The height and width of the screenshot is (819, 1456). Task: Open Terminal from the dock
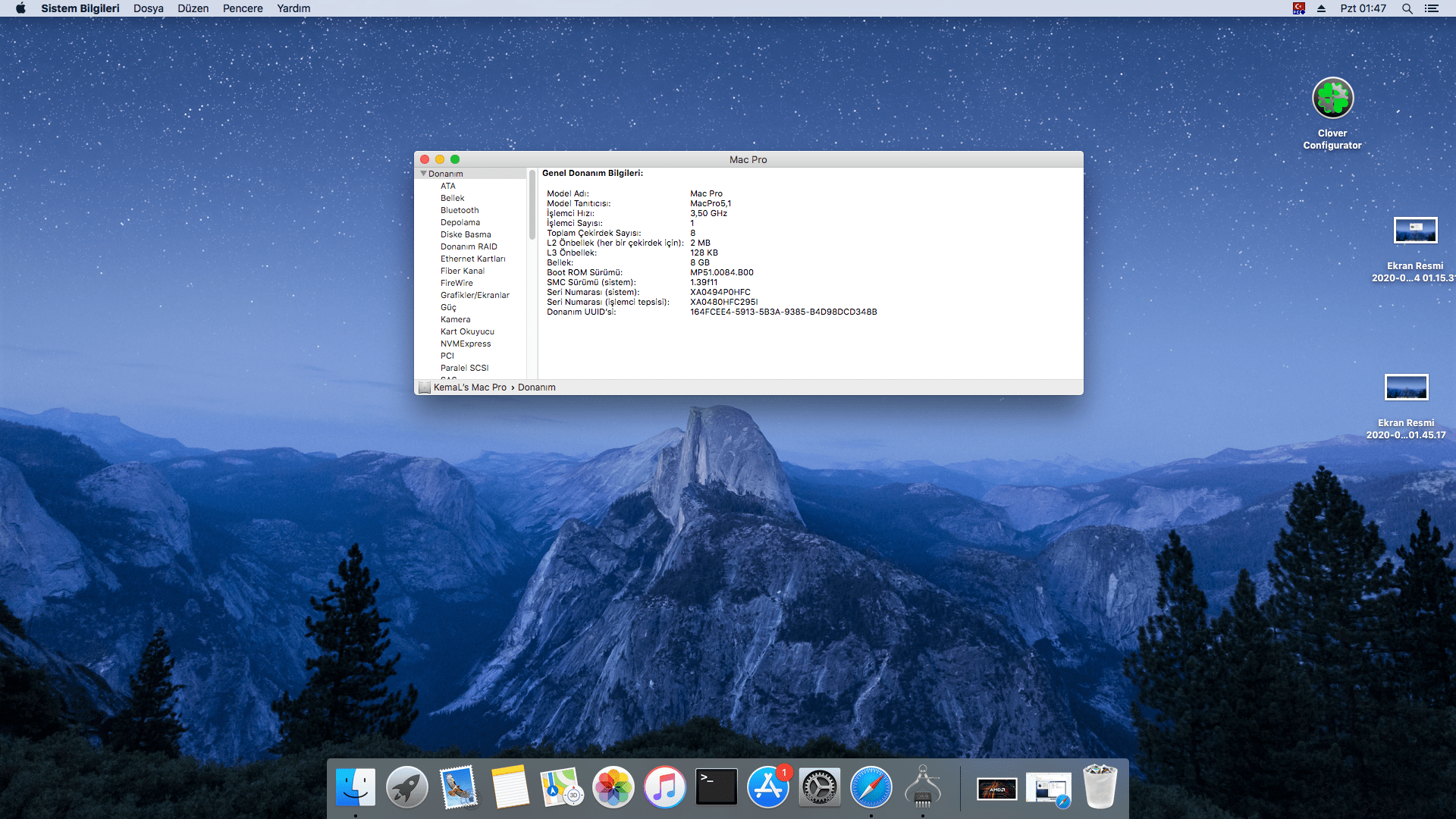(716, 787)
